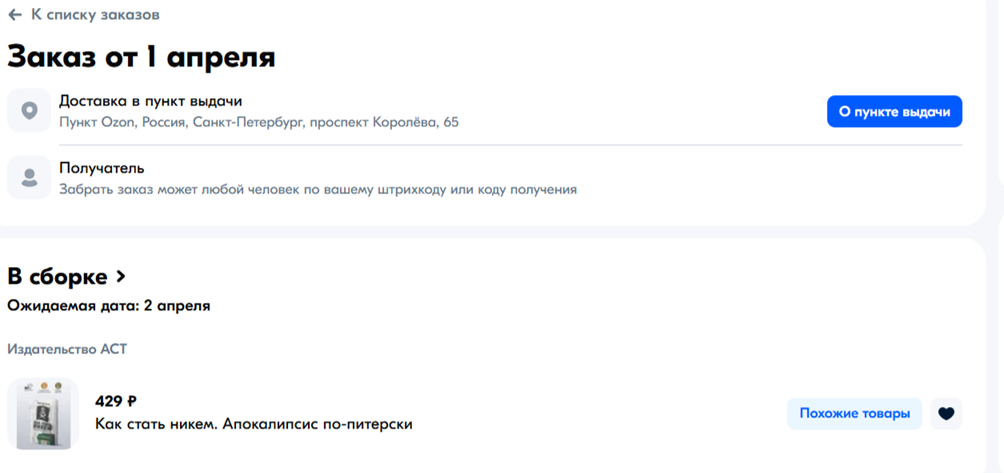Toggle the heart favorite icon

pos(946,413)
